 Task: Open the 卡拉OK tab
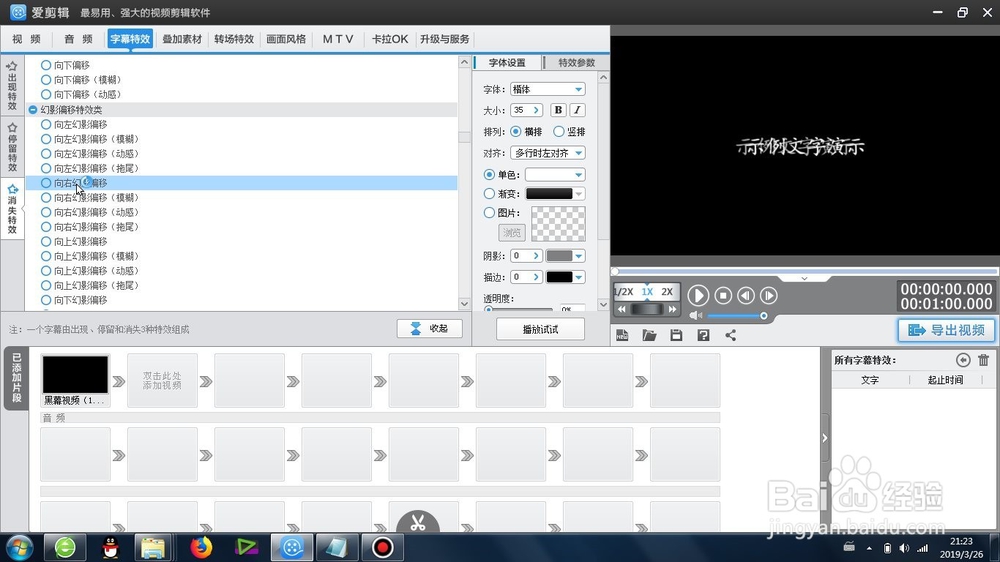tap(390, 39)
